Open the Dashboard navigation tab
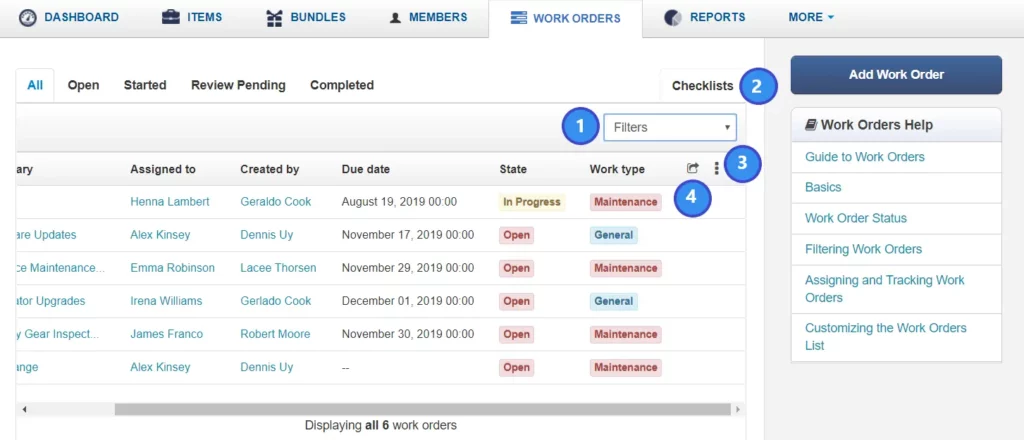Screen dimensions: 1024x440 click(x=69, y=18)
